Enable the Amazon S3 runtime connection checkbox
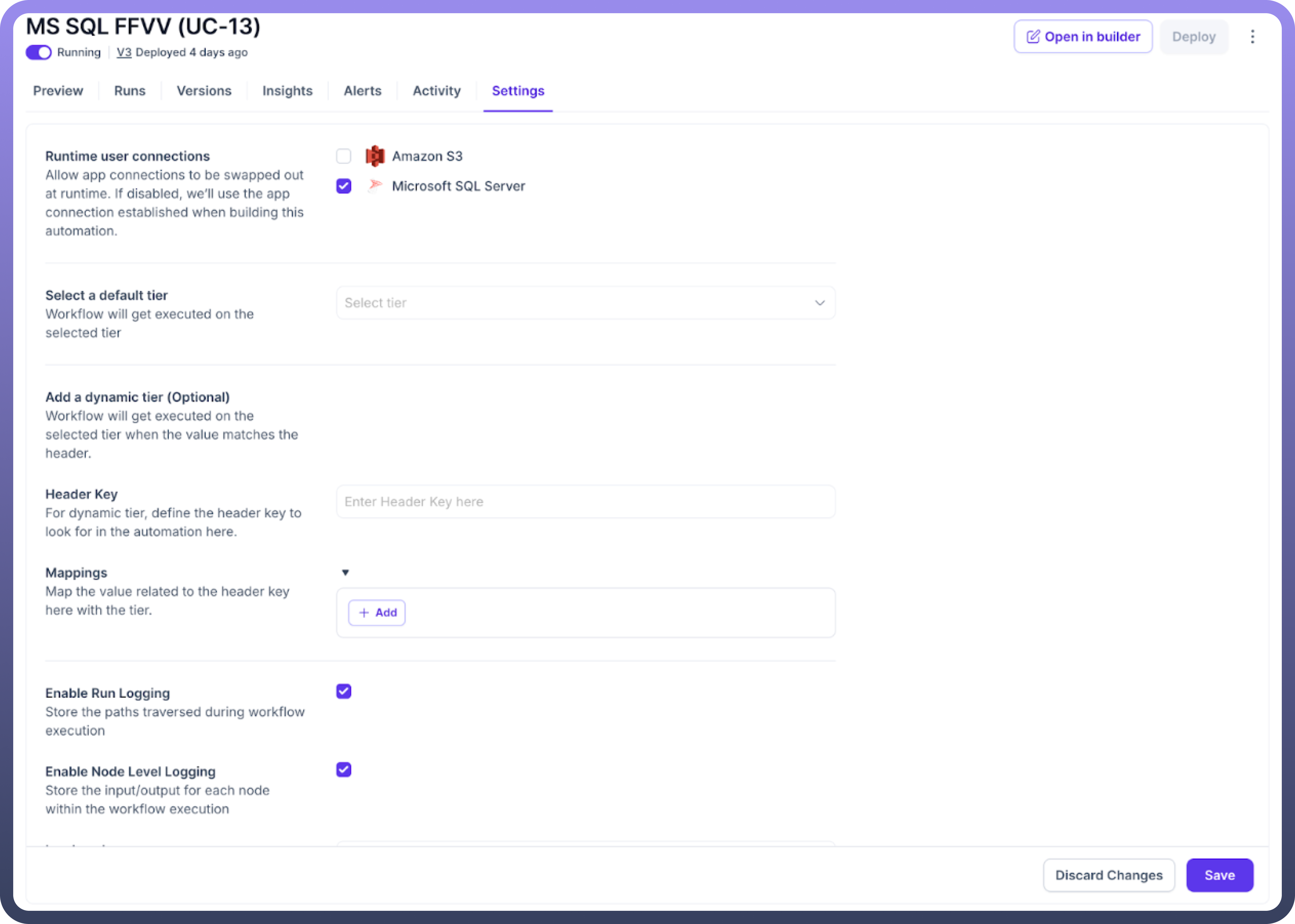The height and width of the screenshot is (924, 1295). click(x=344, y=156)
